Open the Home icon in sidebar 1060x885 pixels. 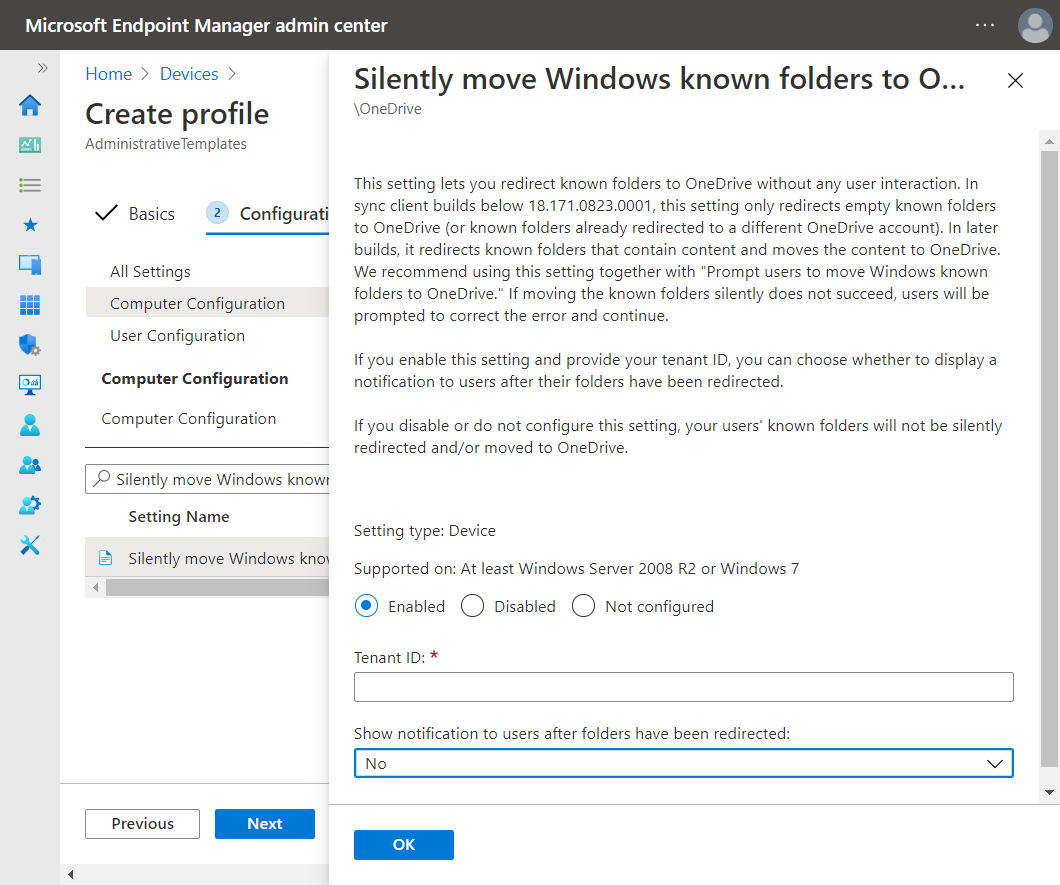coord(30,105)
